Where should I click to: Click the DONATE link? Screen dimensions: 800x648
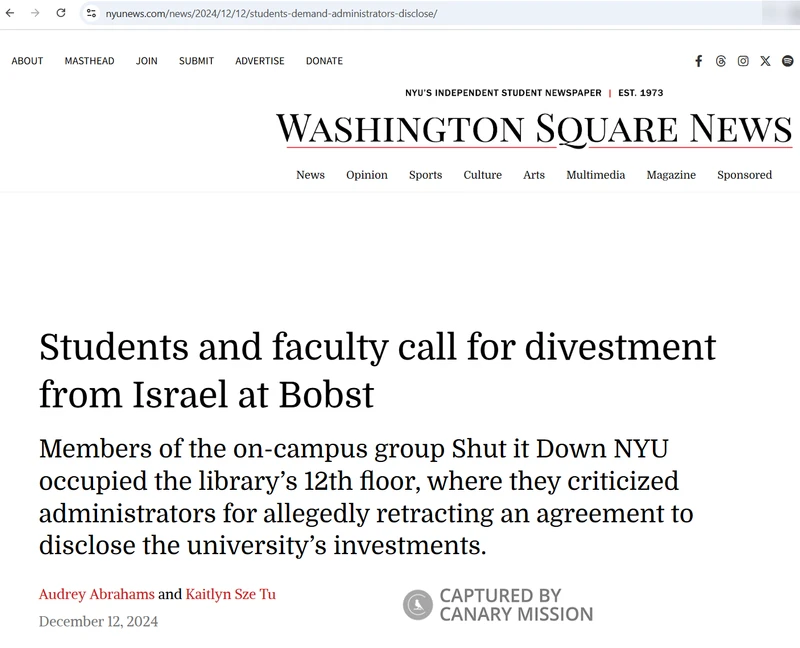tap(324, 61)
